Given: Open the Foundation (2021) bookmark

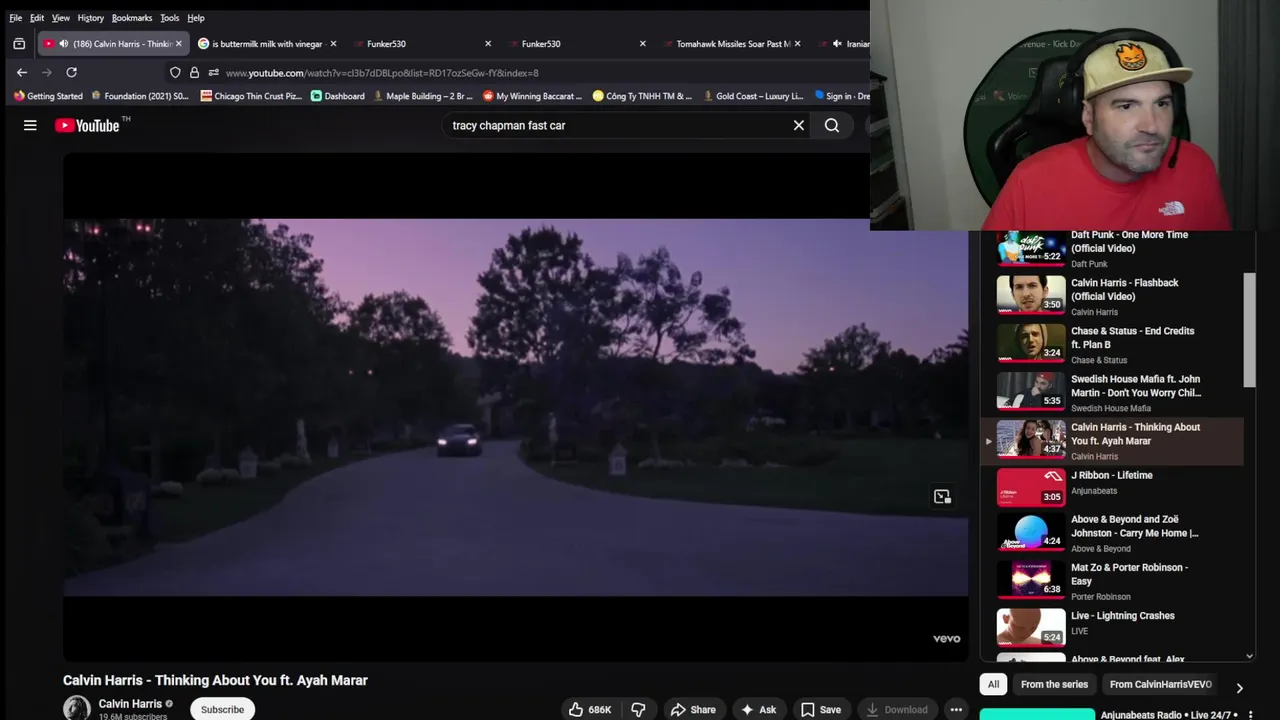Looking at the screenshot, I should point(140,96).
